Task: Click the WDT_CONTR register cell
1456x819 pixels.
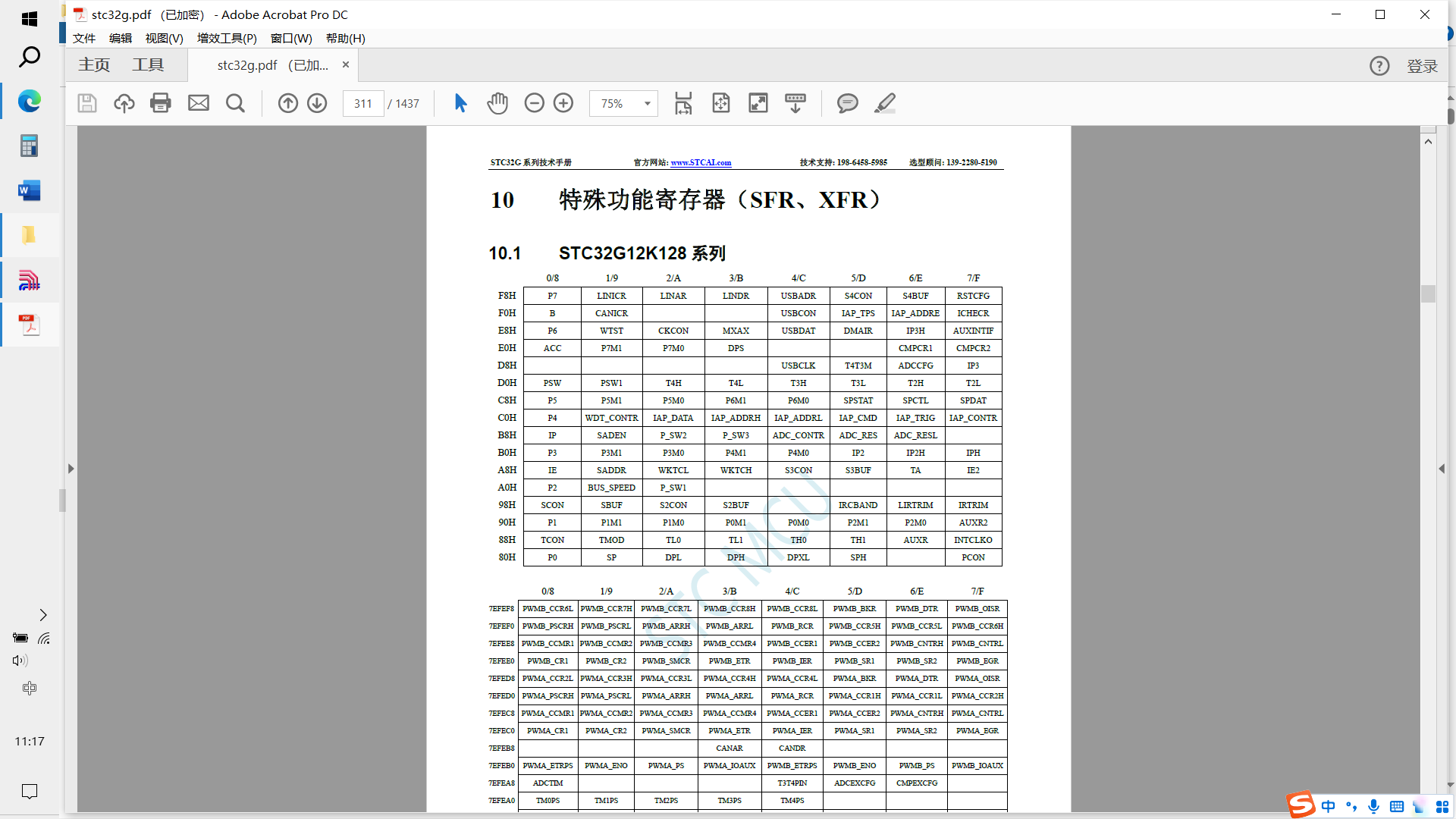Action: coord(611,418)
